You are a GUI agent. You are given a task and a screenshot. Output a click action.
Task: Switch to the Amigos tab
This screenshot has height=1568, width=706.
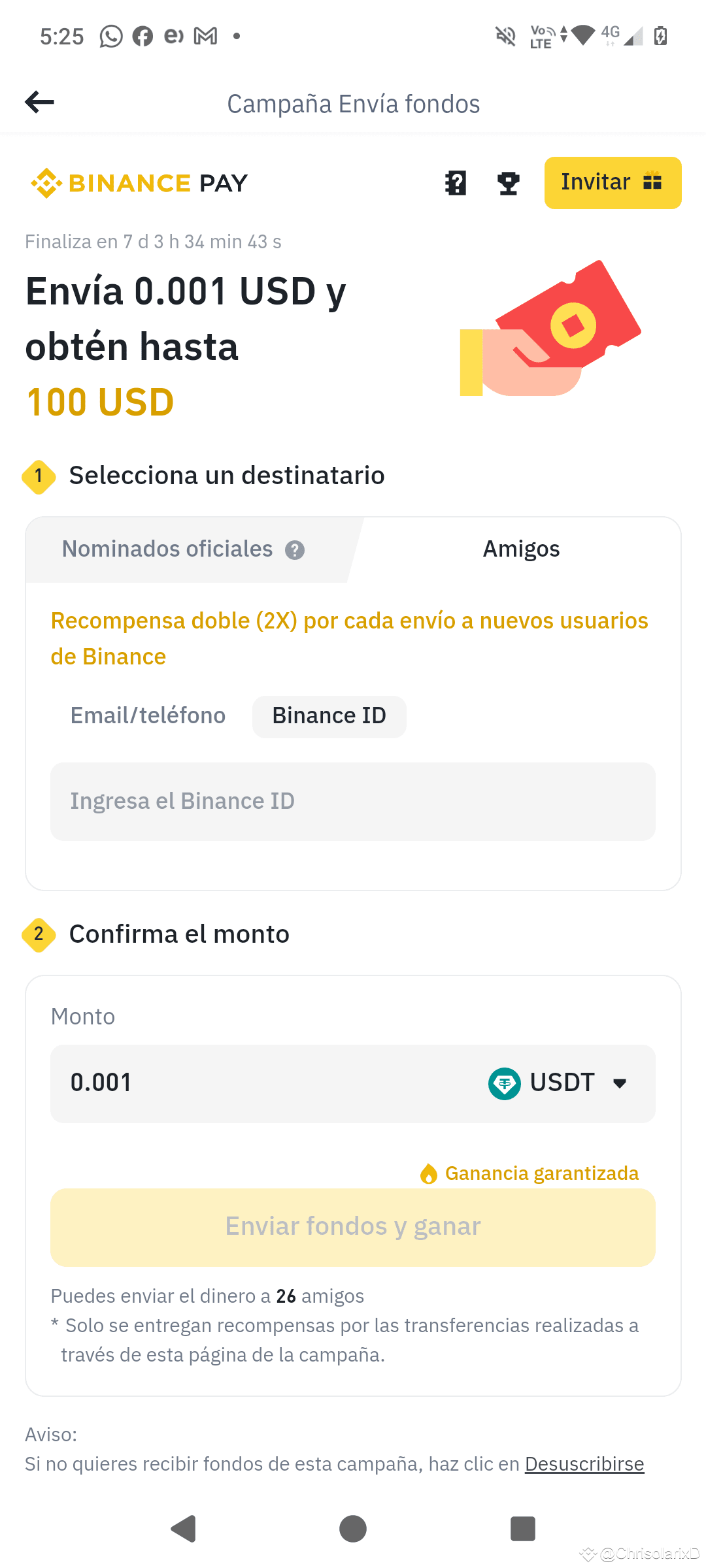click(521, 549)
